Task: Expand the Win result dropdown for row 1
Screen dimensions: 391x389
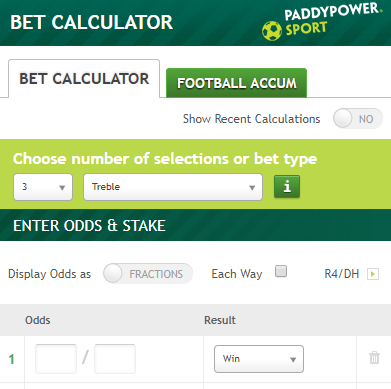Action: (259, 359)
